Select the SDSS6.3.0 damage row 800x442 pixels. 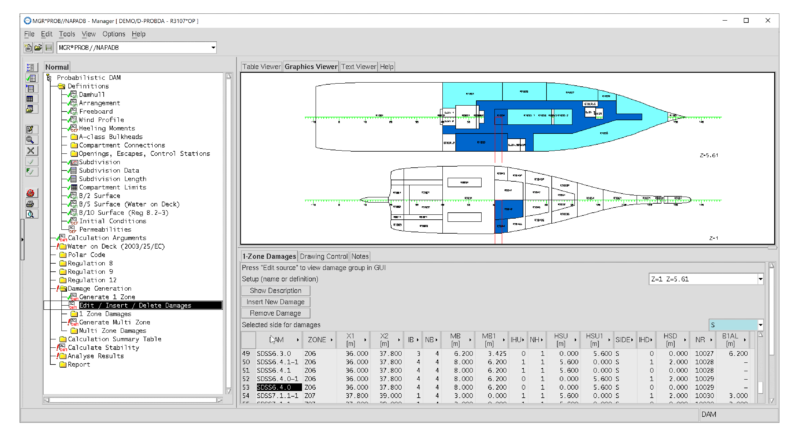(x=499, y=354)
